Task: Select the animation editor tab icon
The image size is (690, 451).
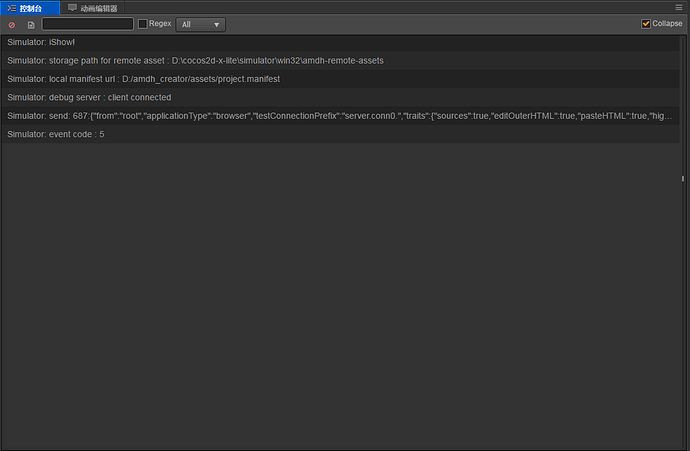Action: (72, 7)
